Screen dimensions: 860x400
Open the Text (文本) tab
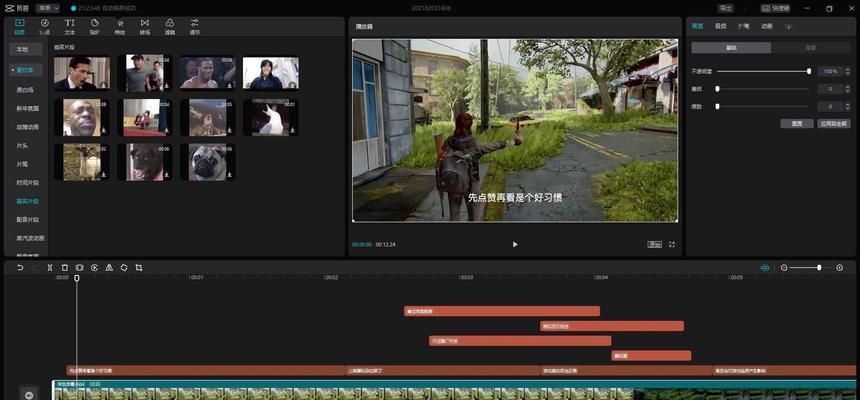pyautogui.click(x=70, y=26)
